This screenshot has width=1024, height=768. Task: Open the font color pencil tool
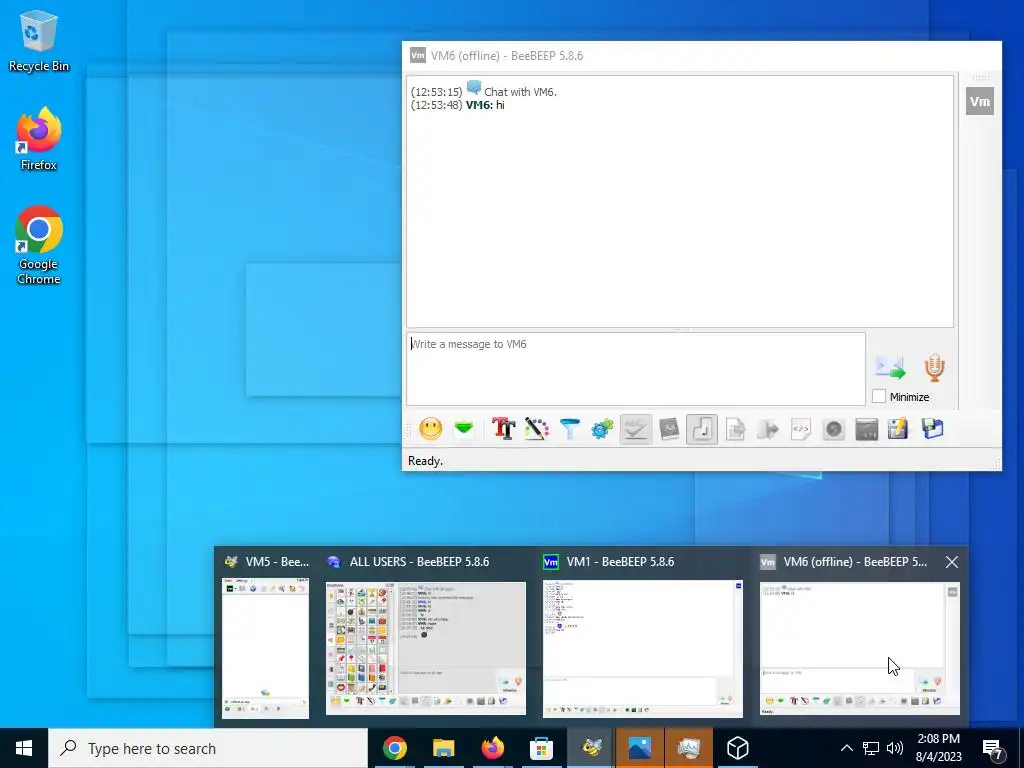coord(537,429)
